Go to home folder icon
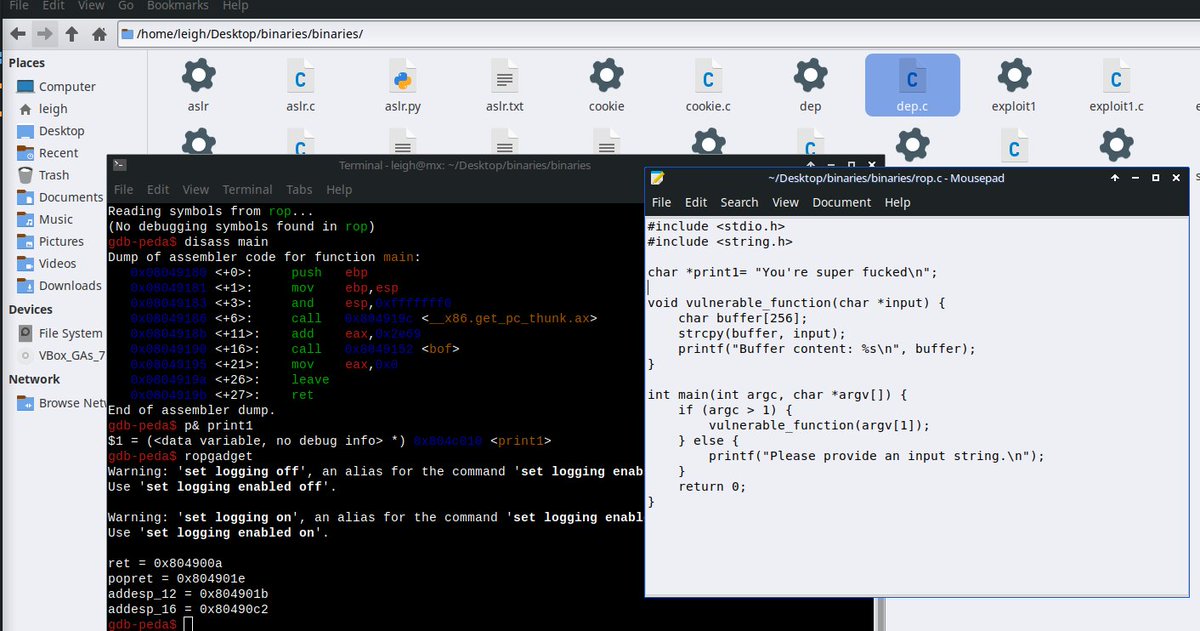The width and height of the screenshot is (1200, 631). click(99, 34)
